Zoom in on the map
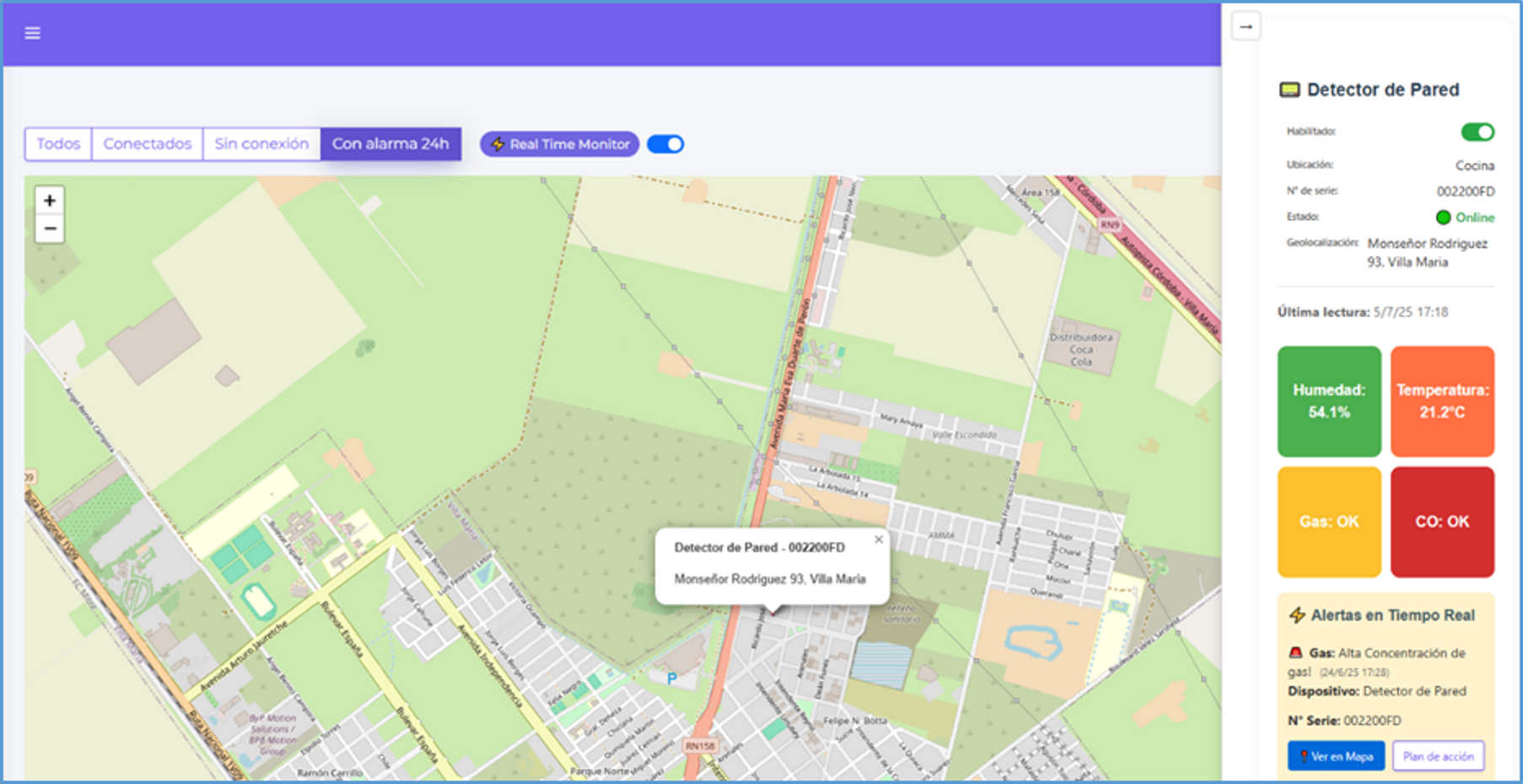This screenshot has height=784, width=1523. pyautogui.click(x=50, y=201)
